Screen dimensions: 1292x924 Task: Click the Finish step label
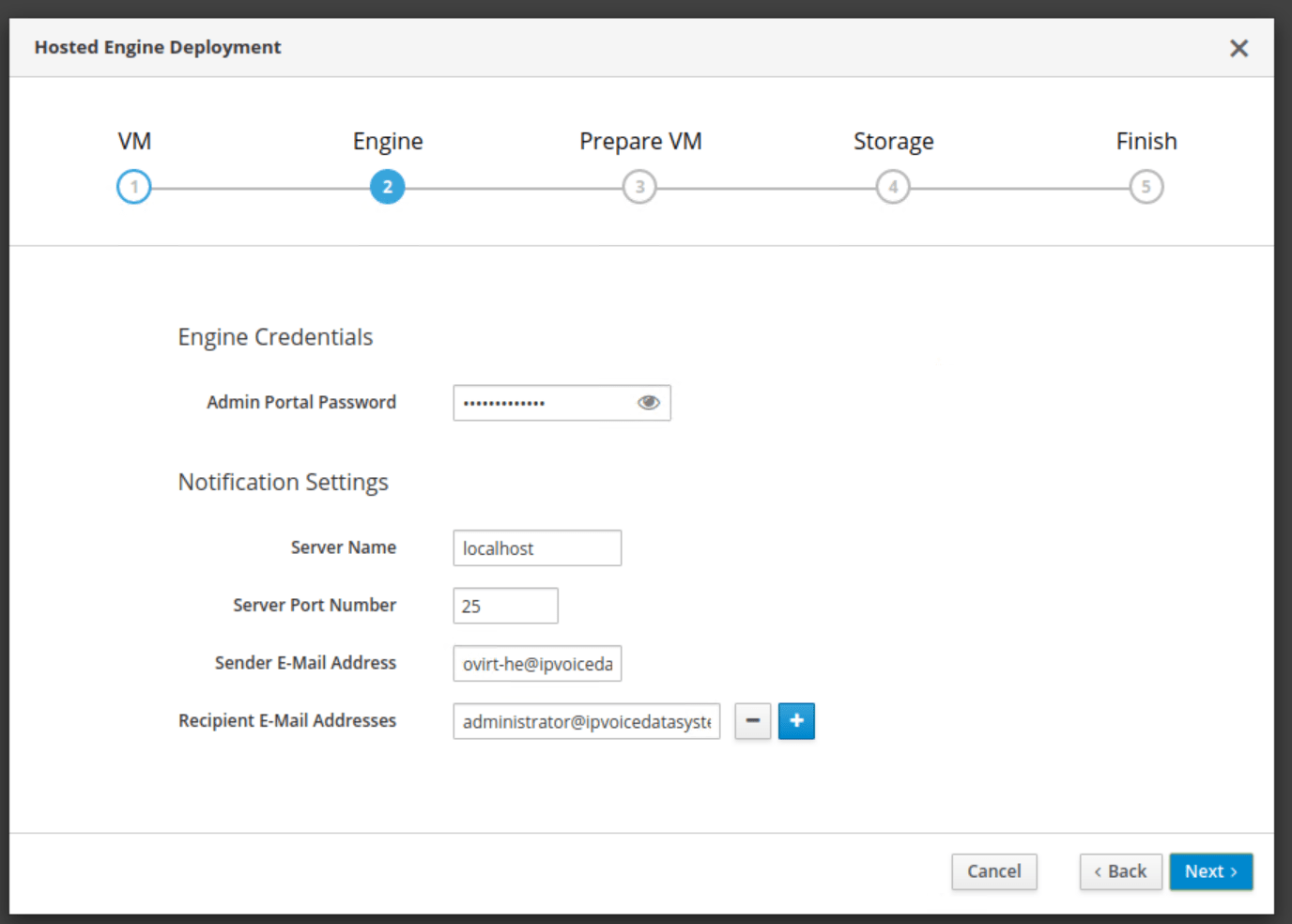tap(1146, 141)
